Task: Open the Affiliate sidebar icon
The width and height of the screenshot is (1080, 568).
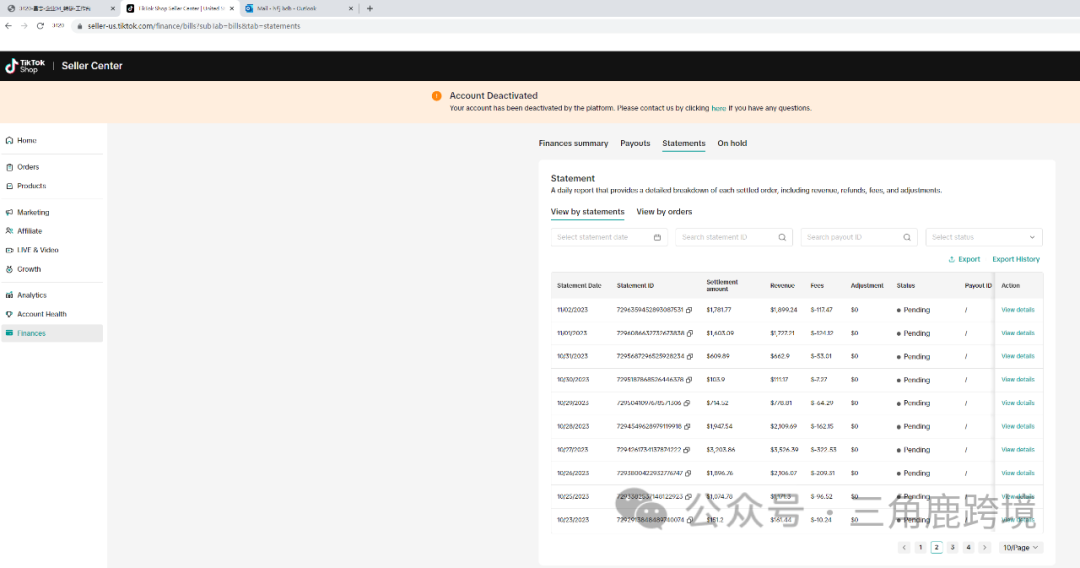Action: tap(10, 231)
